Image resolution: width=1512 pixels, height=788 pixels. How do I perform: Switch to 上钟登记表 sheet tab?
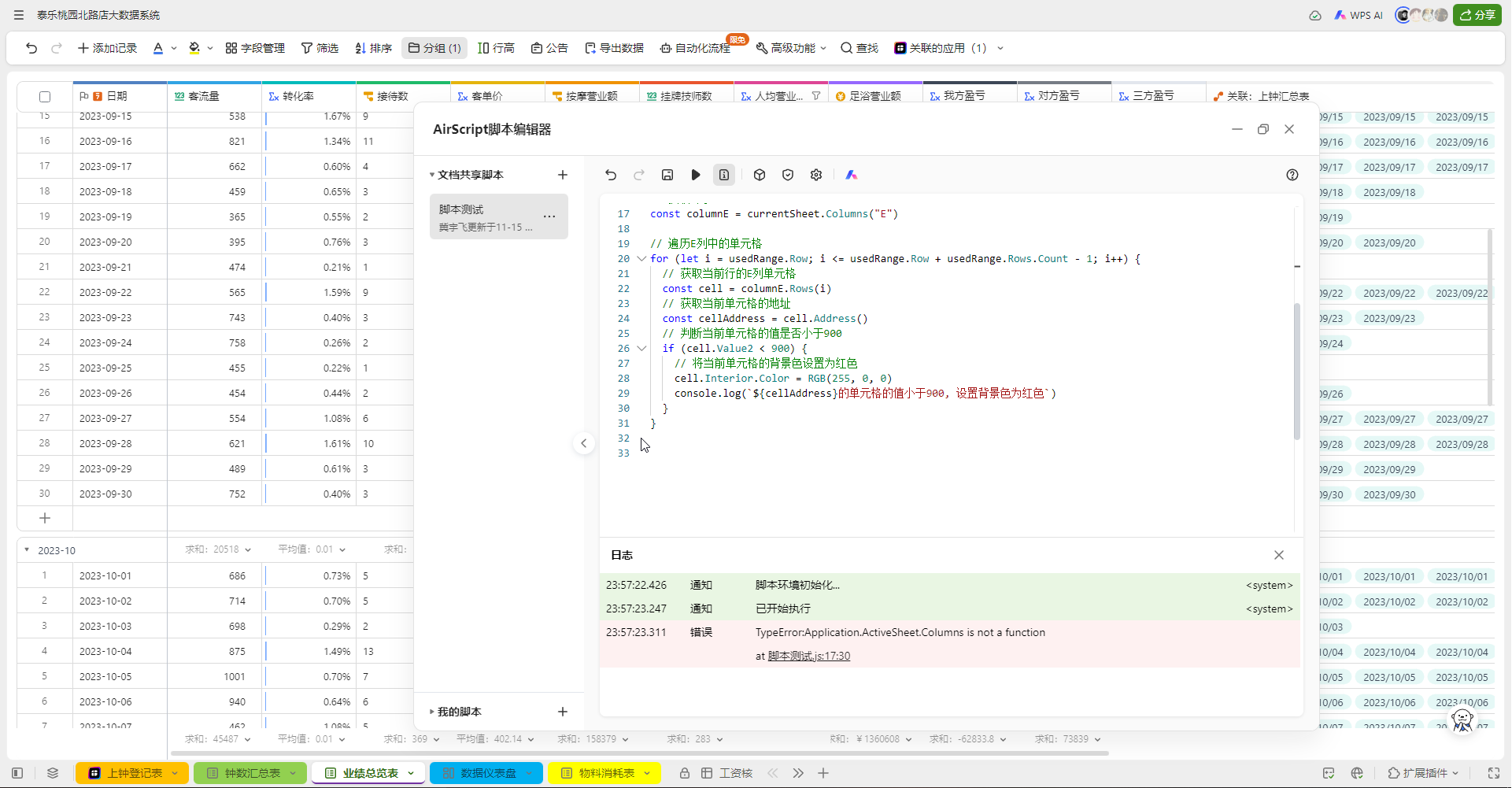point(132,773)
